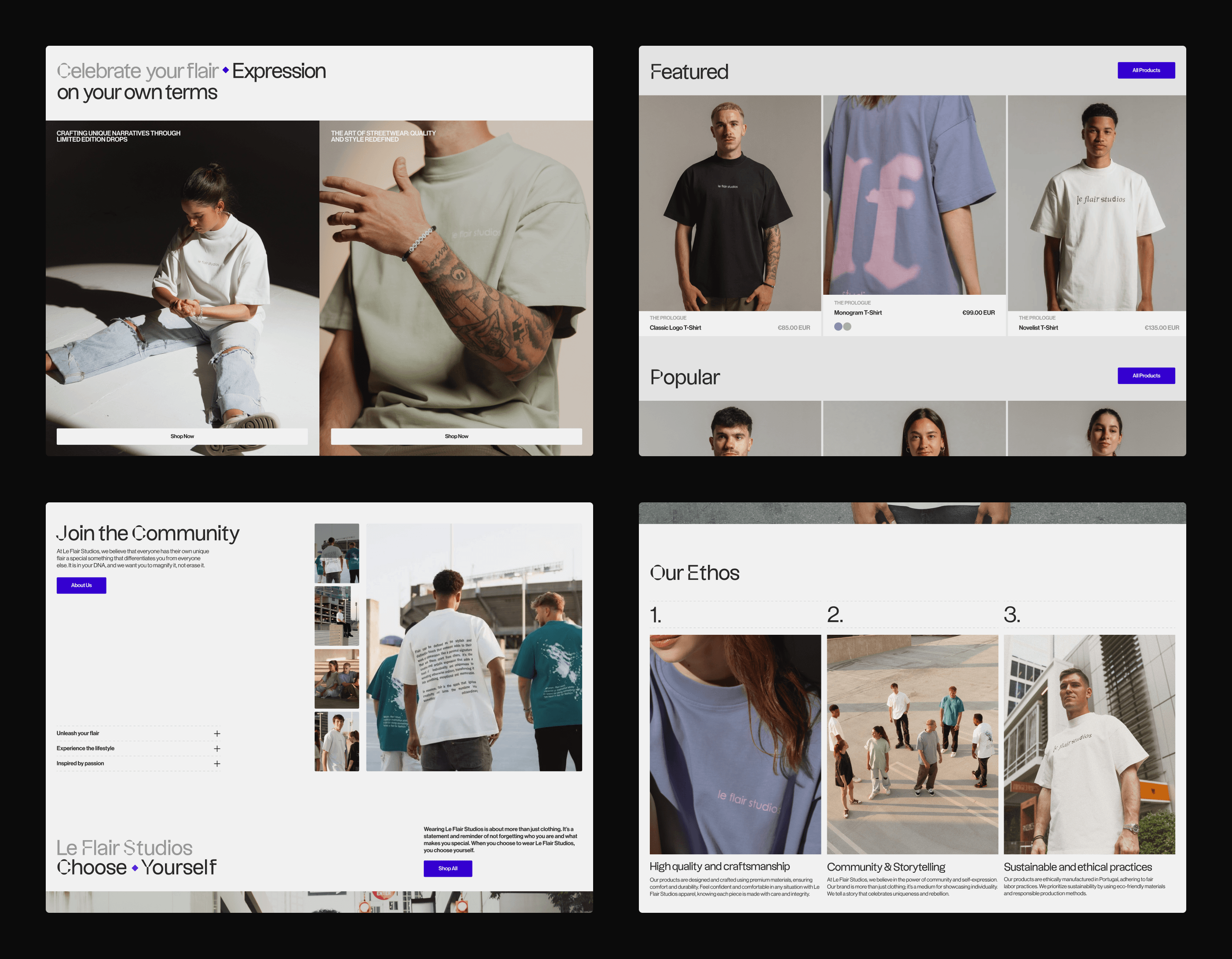Open the 'Community & Storytelling' group photo

tap(912, 745)
